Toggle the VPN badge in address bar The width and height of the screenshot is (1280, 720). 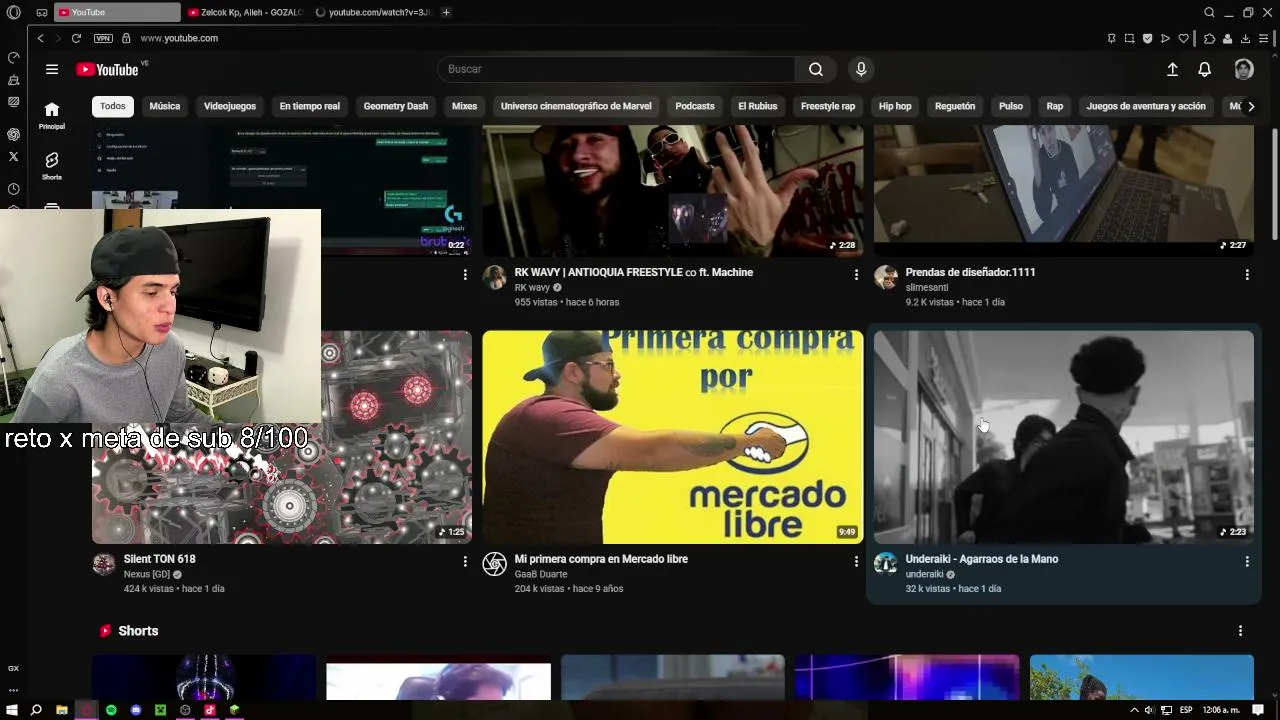[103, 38]
